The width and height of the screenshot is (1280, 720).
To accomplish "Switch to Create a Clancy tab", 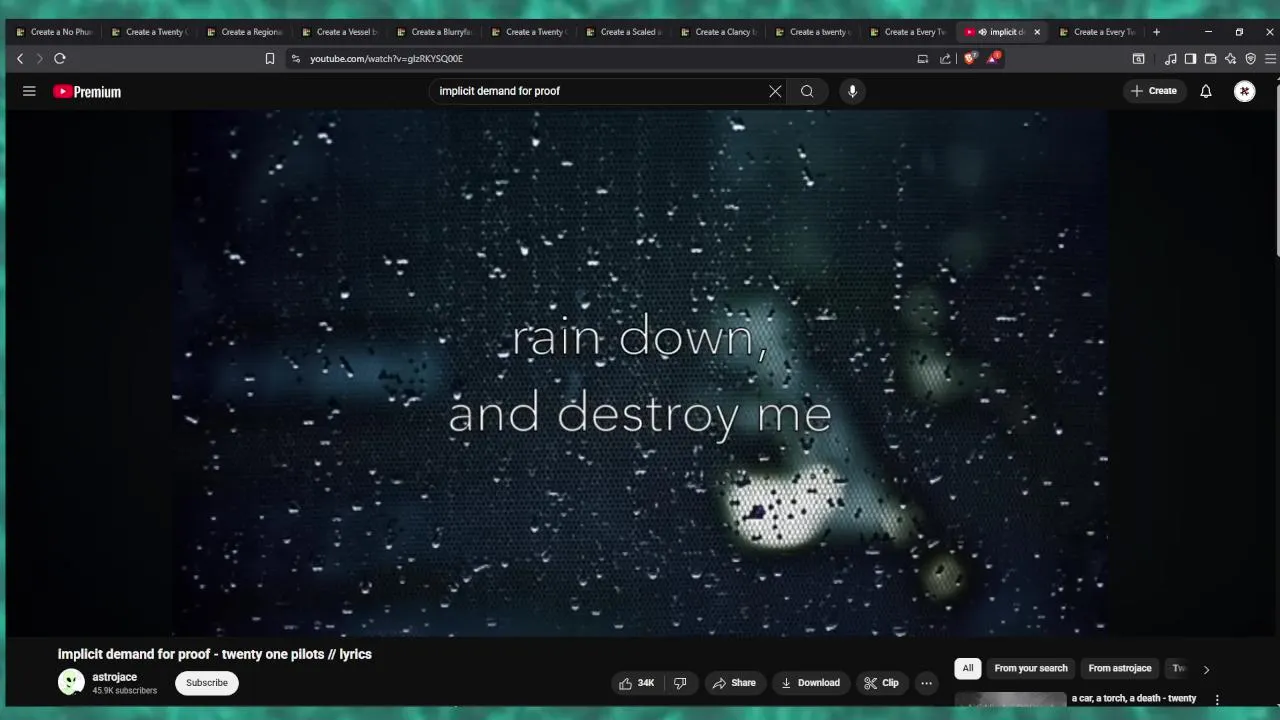I will click(718, 32).
